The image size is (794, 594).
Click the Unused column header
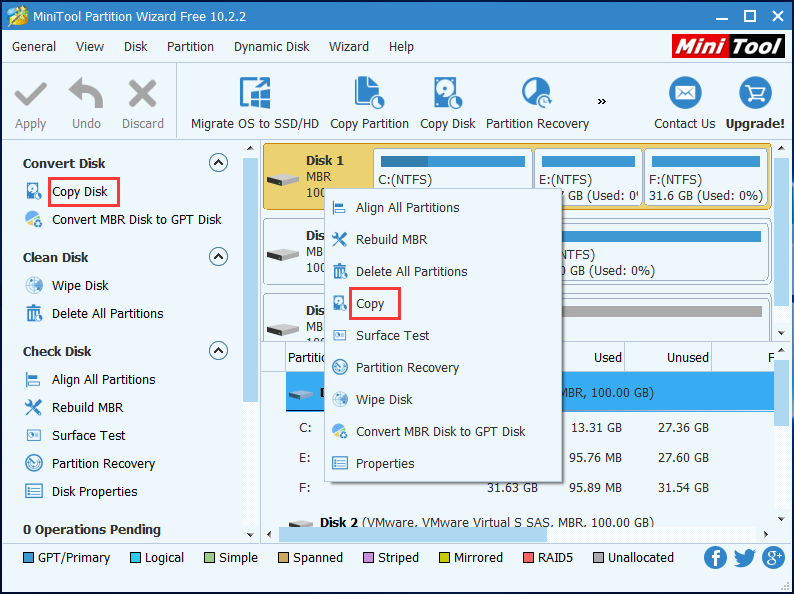(x=667, y=358)
